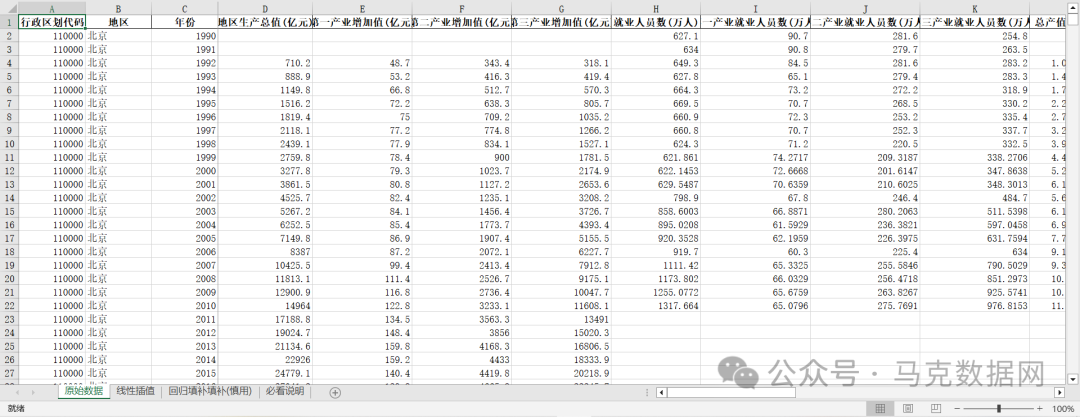Select primary industry cell 75
1080x417 pixels.
coord(362,116)
